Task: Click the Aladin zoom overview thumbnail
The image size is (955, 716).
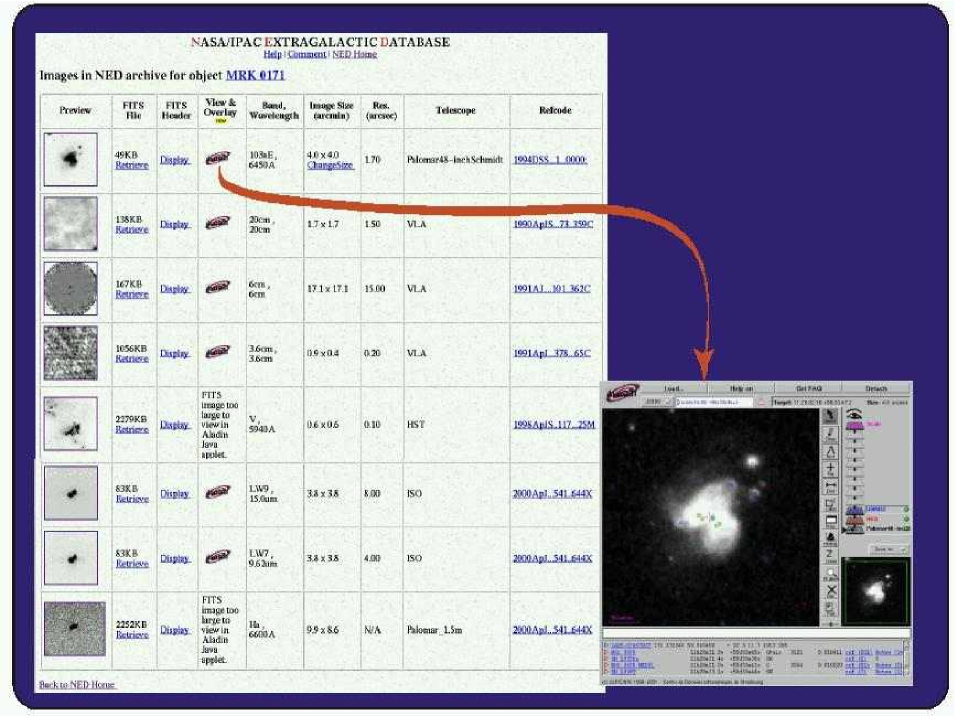Action: (x=876, y=591)
